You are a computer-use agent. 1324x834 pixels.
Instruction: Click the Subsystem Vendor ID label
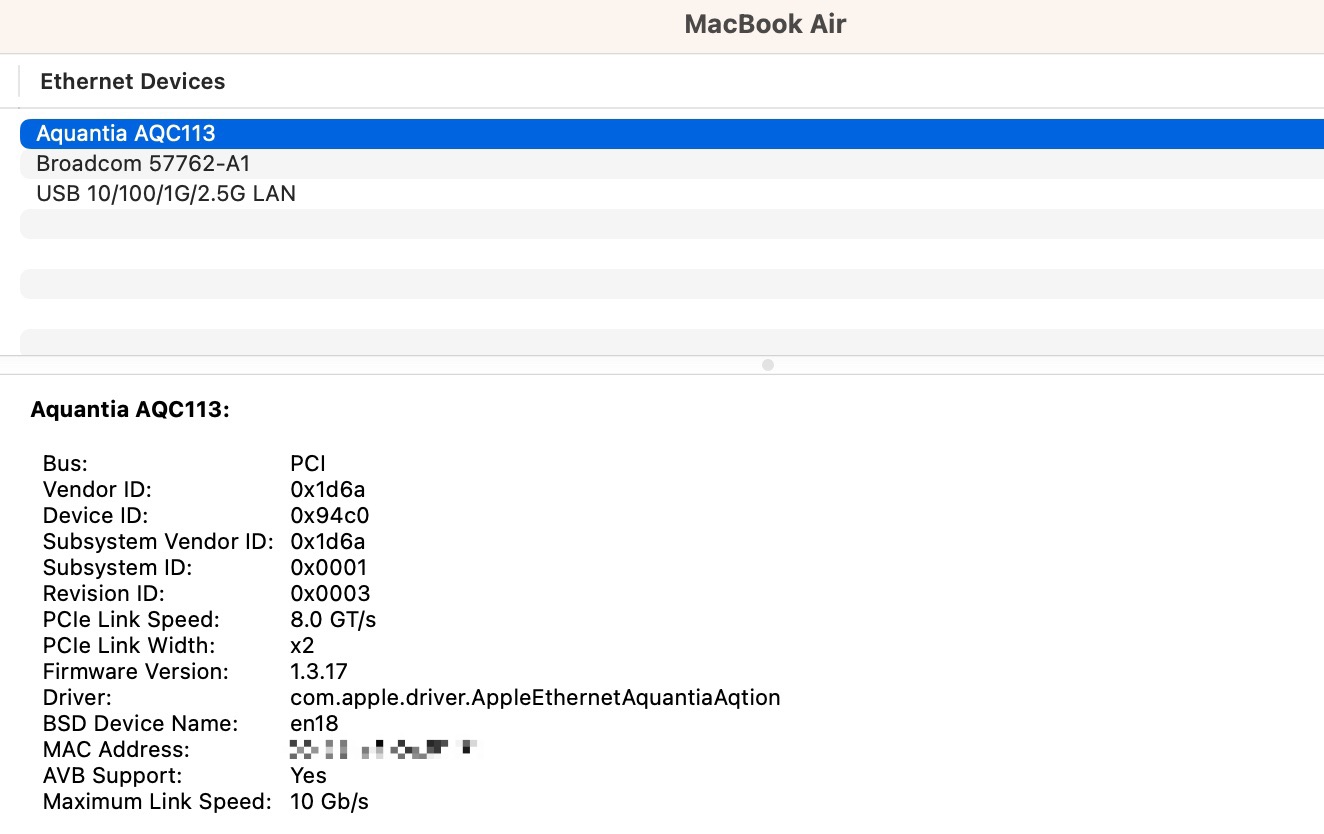158,542
